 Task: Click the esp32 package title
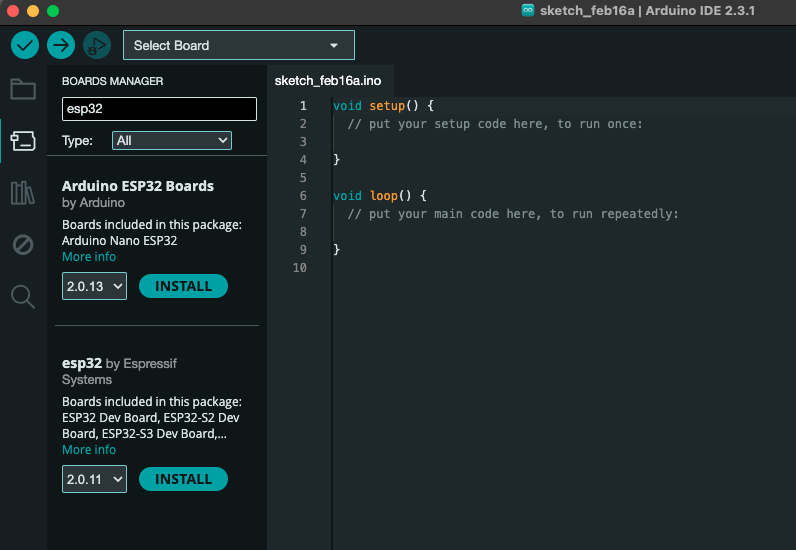coord(82,363)
